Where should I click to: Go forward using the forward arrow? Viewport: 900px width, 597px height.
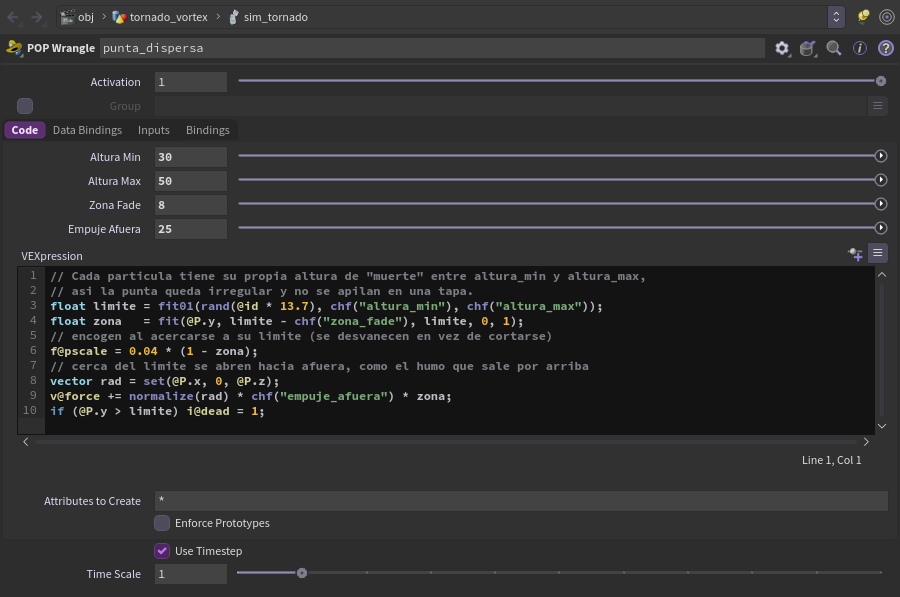click(37, 17)
